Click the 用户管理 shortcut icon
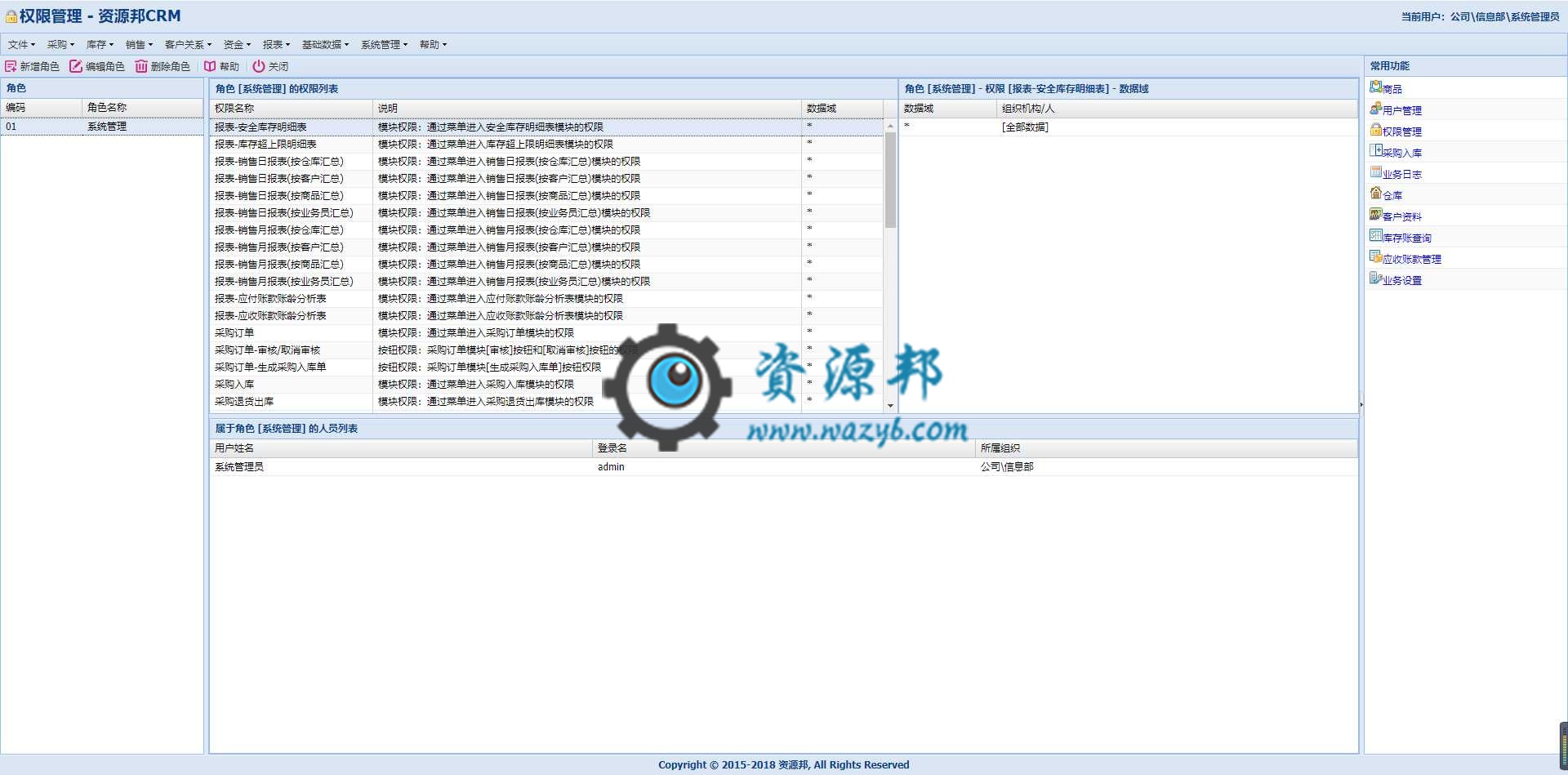Viewport: 1568px width, 775px height. coord(1376,108)
